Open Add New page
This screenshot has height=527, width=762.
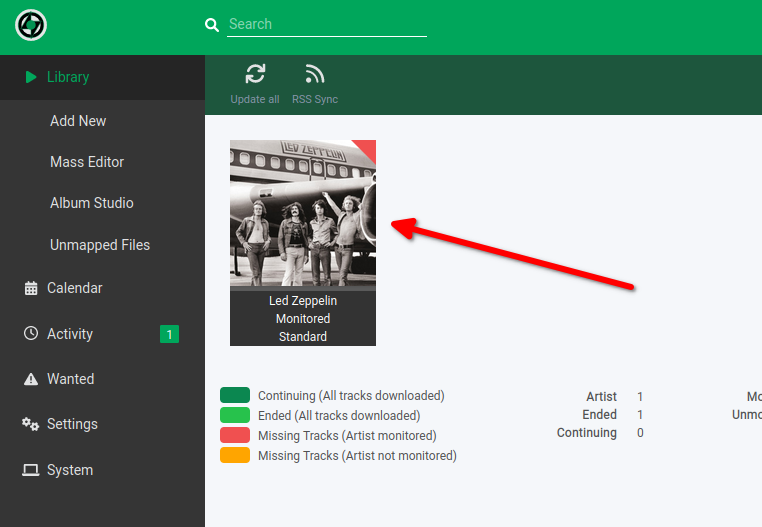pyautogui.click(x=78, y=121)
